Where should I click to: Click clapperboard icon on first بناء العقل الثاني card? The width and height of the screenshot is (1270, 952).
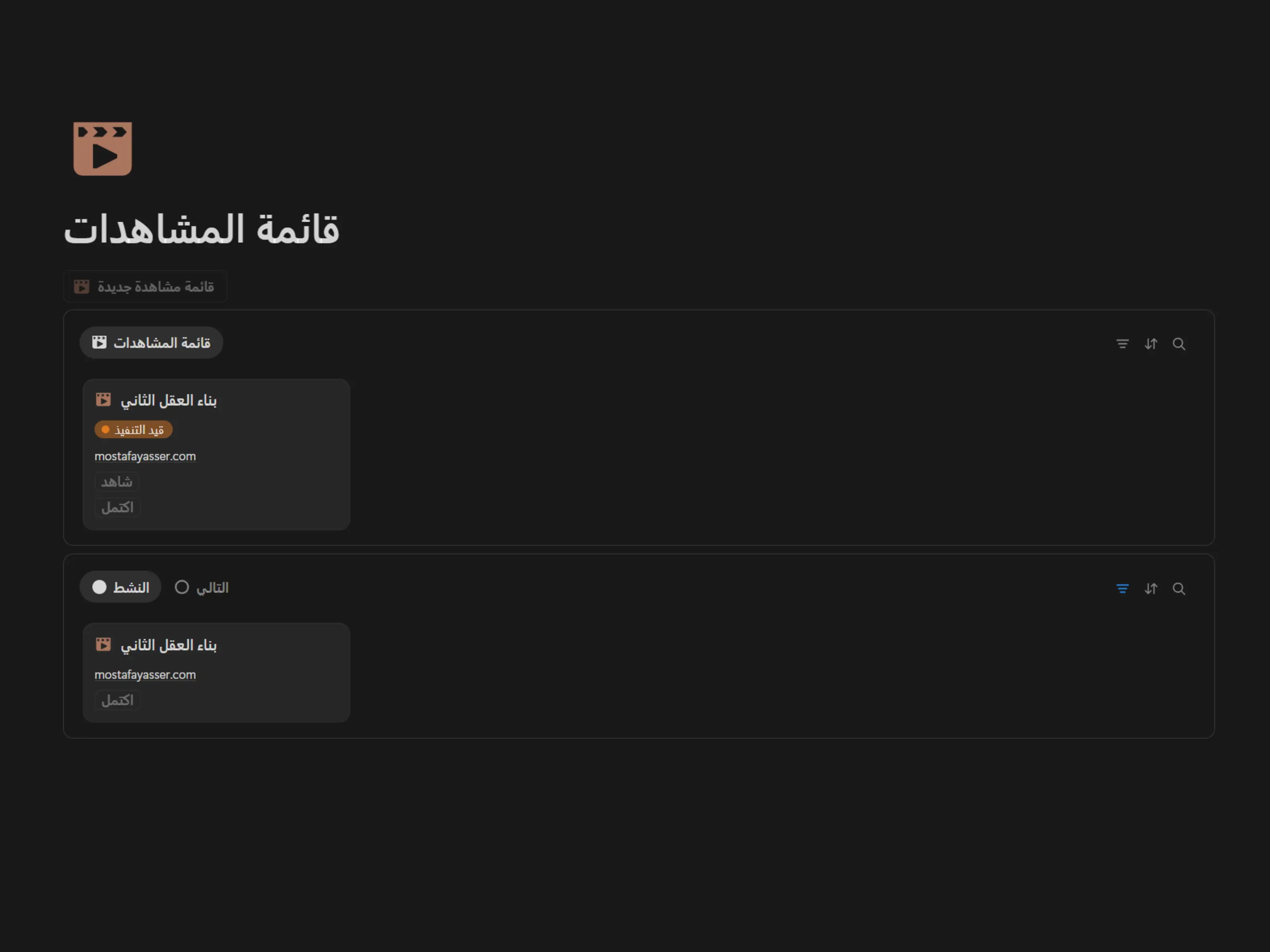103,399
